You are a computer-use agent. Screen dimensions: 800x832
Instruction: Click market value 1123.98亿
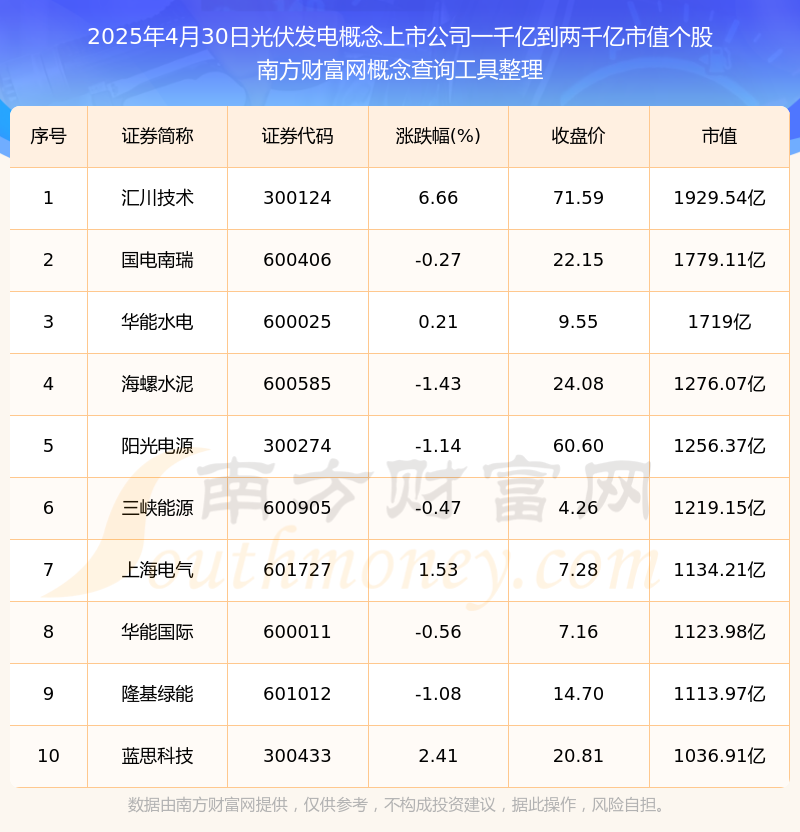click(719, 632)
